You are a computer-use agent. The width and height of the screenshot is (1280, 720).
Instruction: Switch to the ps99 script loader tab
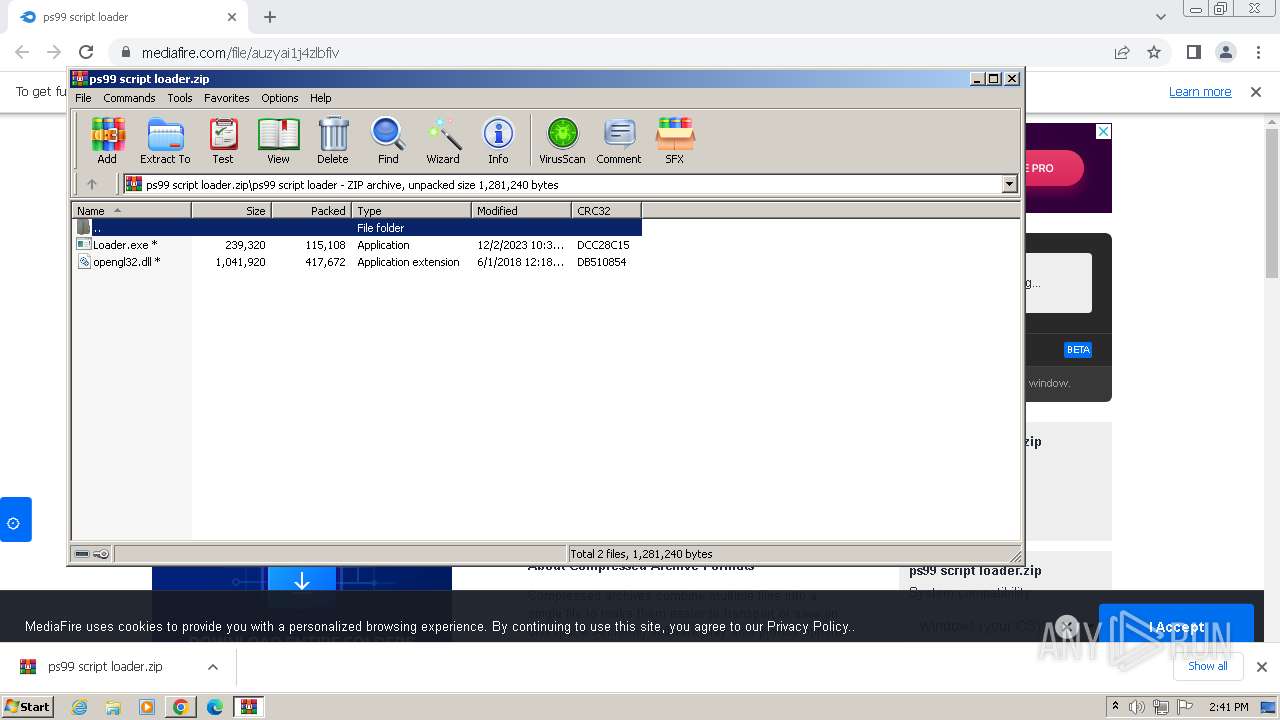[125, 17]
